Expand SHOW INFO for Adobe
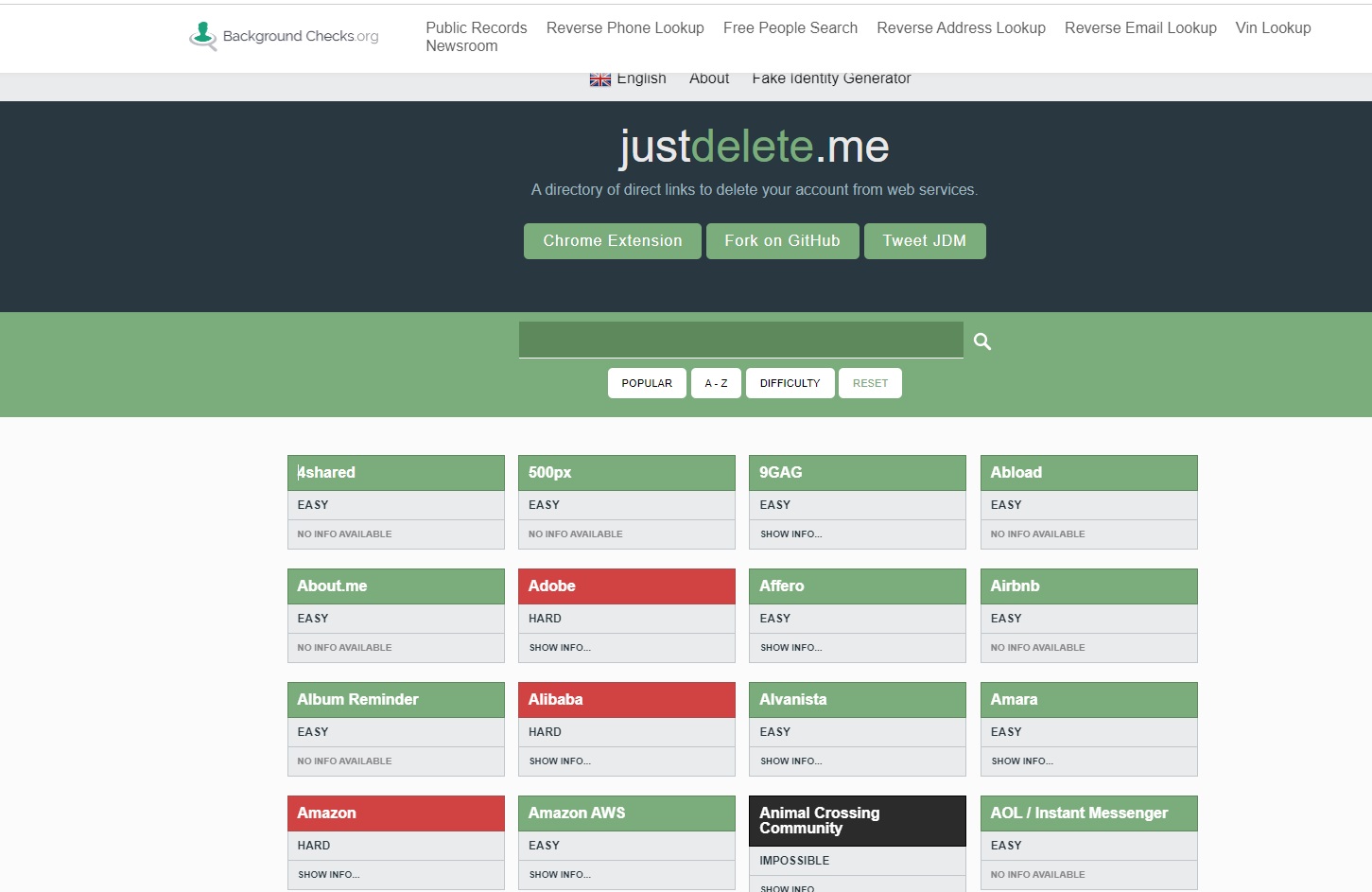 pos(559,647)
